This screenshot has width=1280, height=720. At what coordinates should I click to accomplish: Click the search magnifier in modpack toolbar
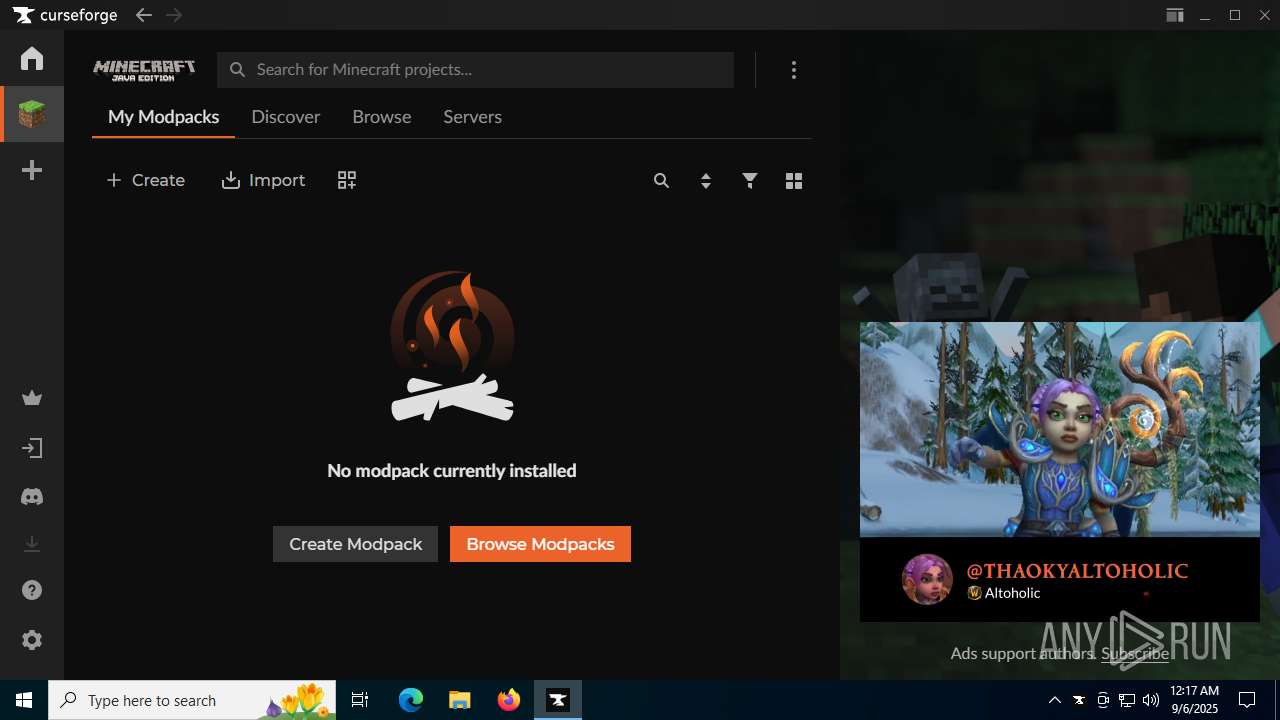[x=661, y=181]
